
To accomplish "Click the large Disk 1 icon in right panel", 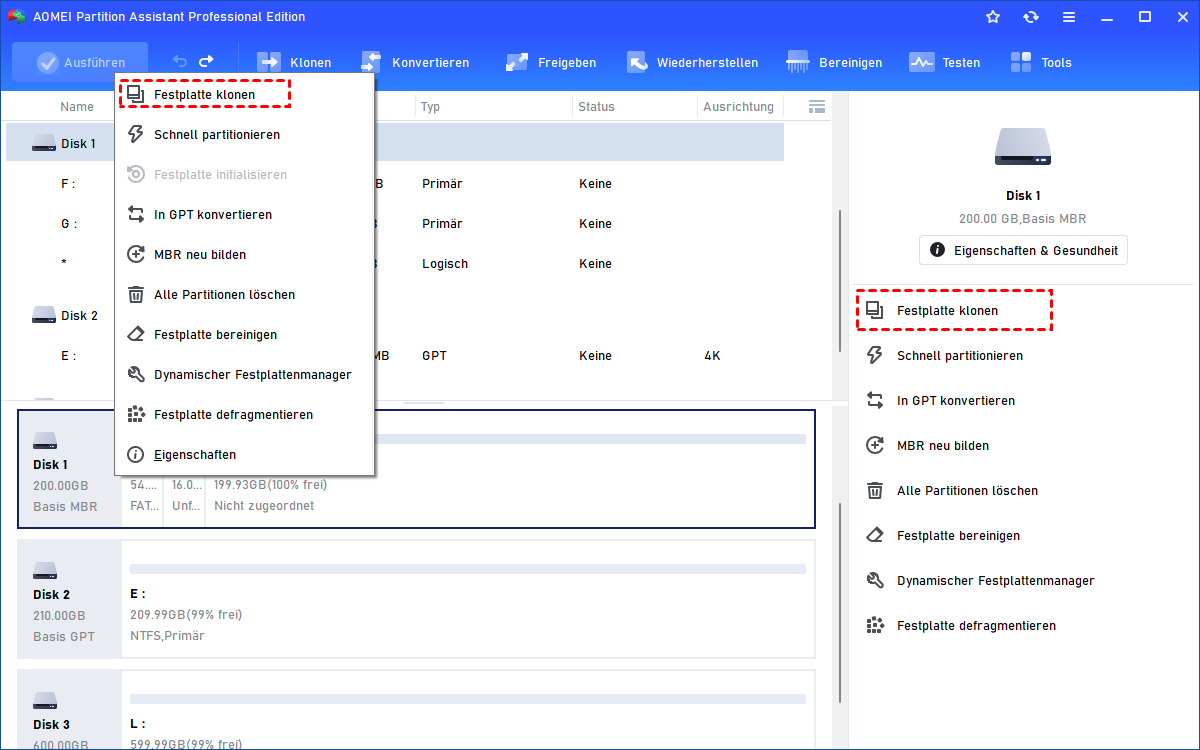I will [x=1023, y=147].
